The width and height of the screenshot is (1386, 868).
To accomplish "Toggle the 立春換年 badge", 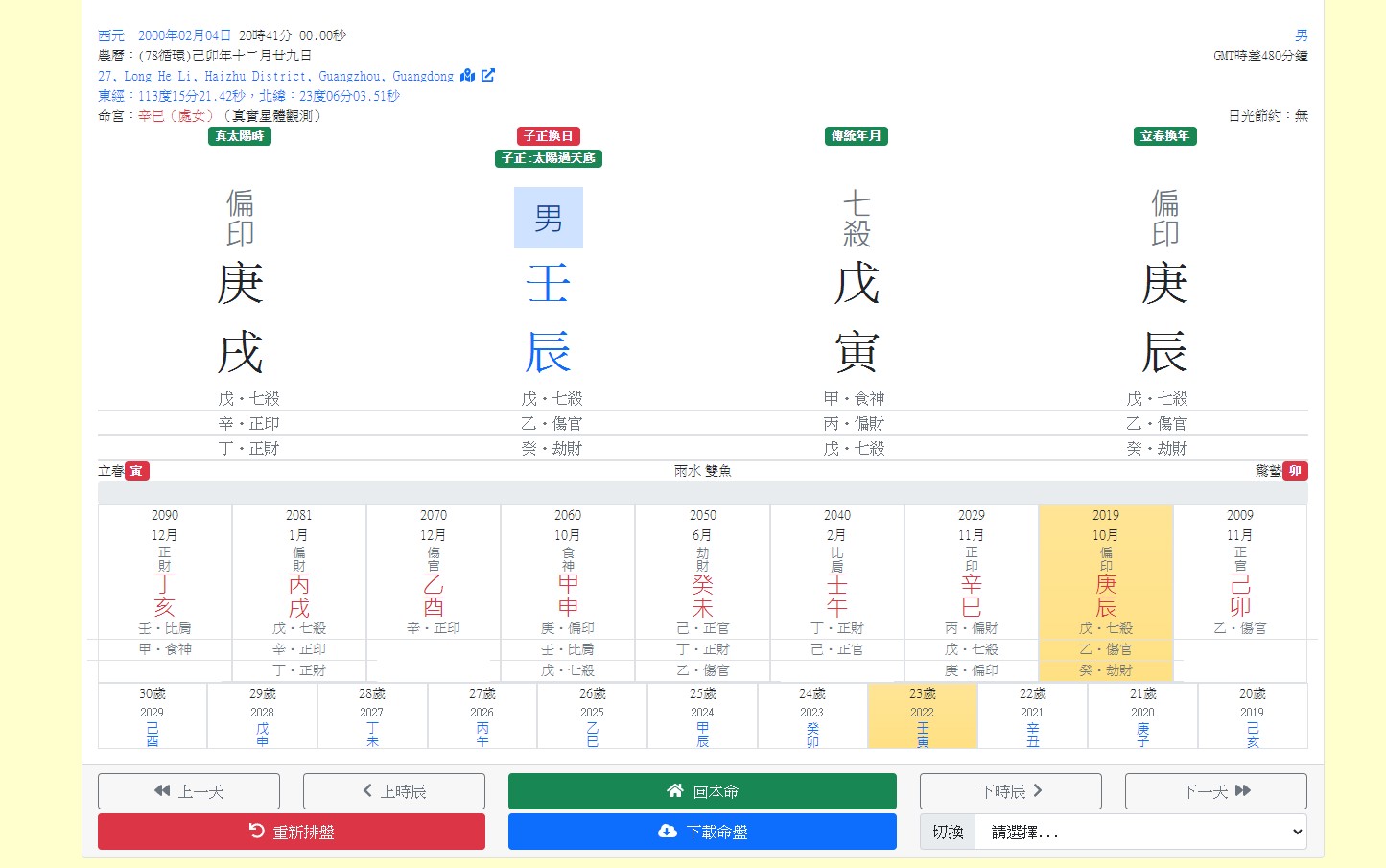I will pos(1164,136).
